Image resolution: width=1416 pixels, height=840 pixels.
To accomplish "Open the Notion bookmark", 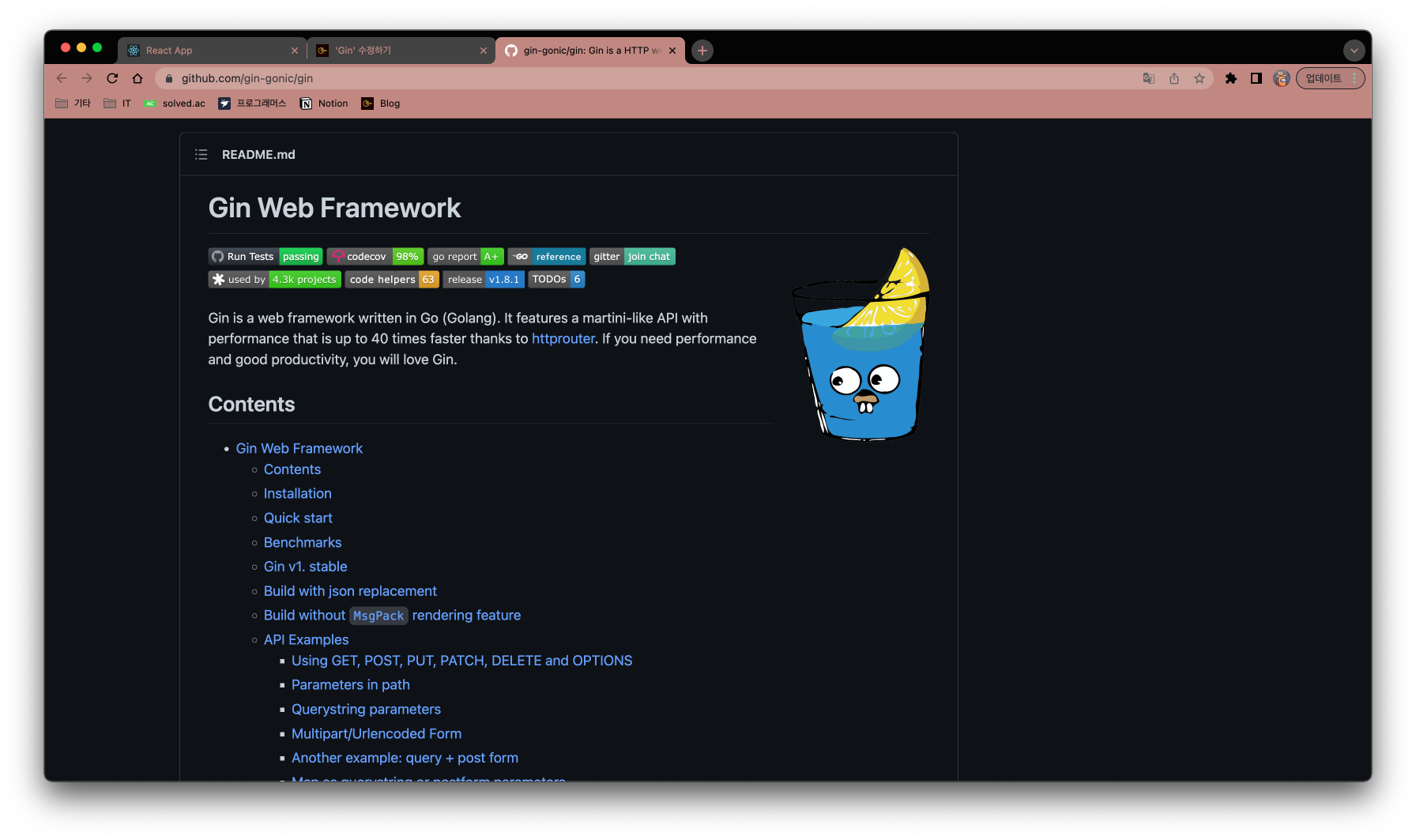I will (x=325, y=104).
